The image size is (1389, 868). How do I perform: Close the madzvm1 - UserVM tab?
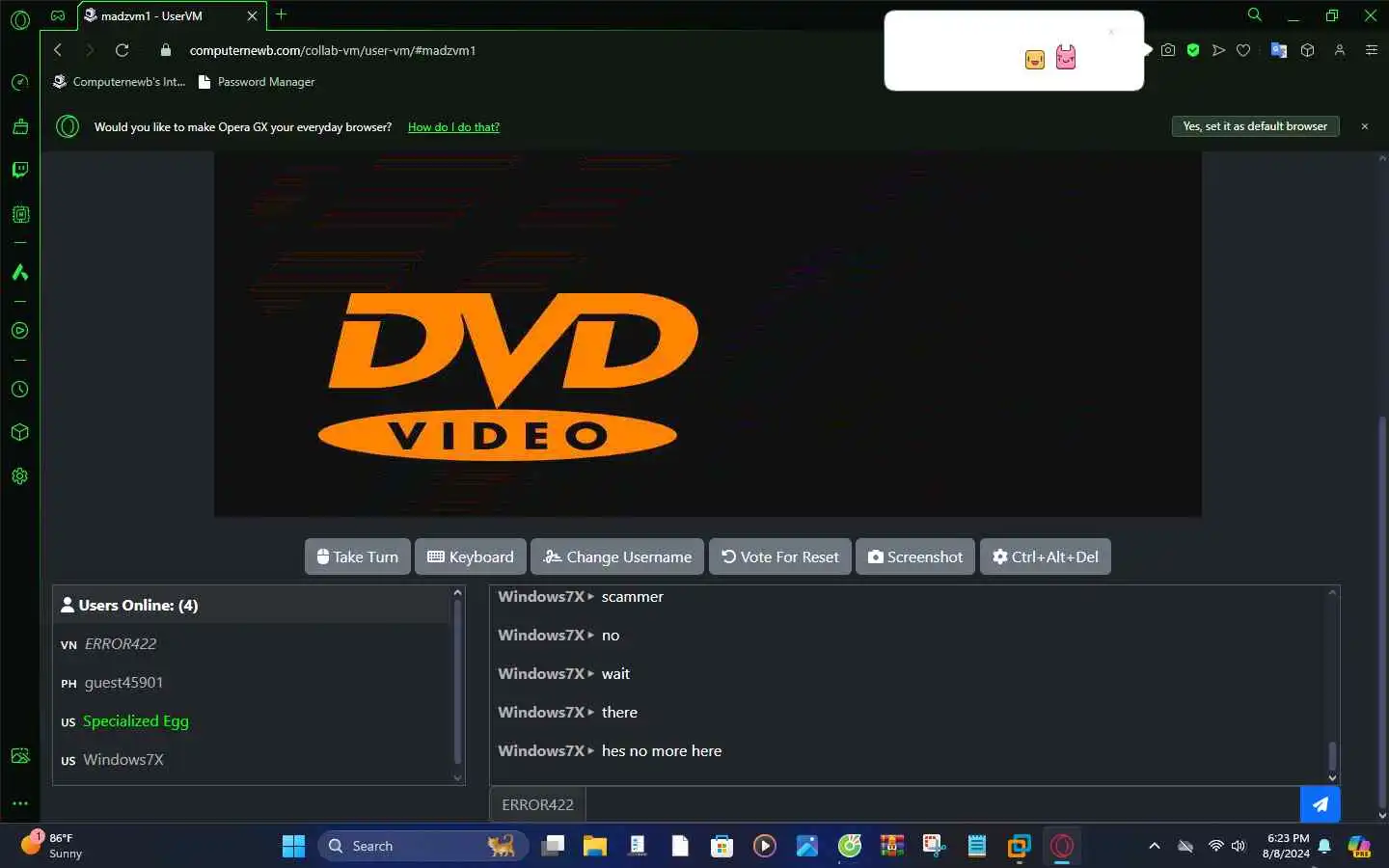click(x=252, y=15)
